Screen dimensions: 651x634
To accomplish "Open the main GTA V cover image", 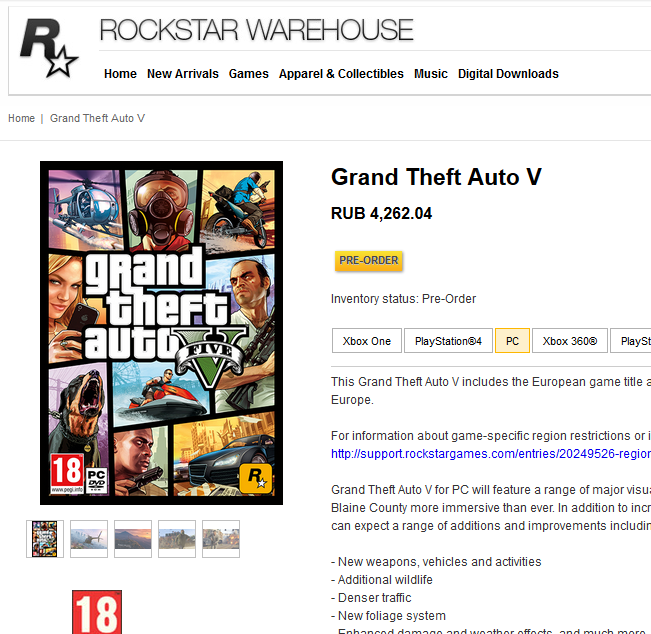I will point(162,333).
